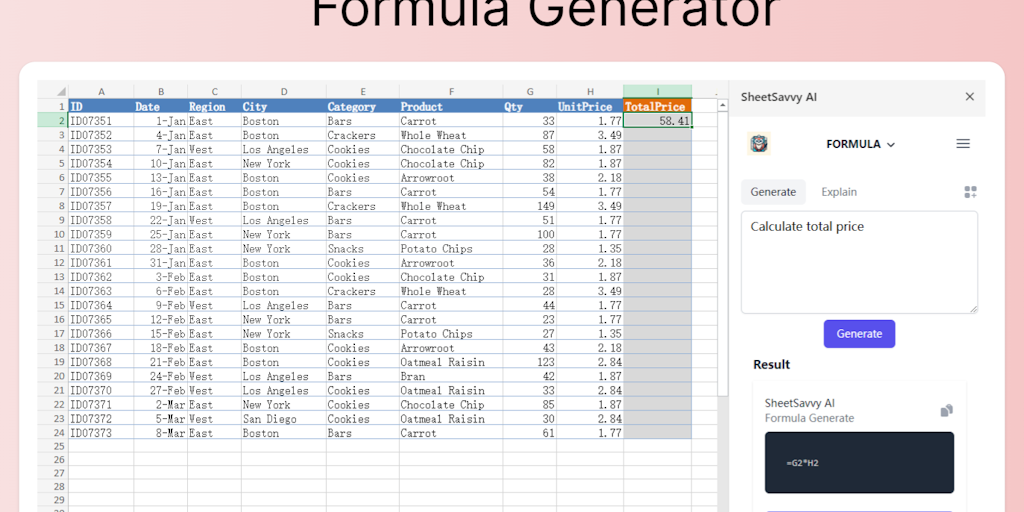This screenshot has height=512, width=1024.
Task: Click the ID07360 cell
Action: 101,248
